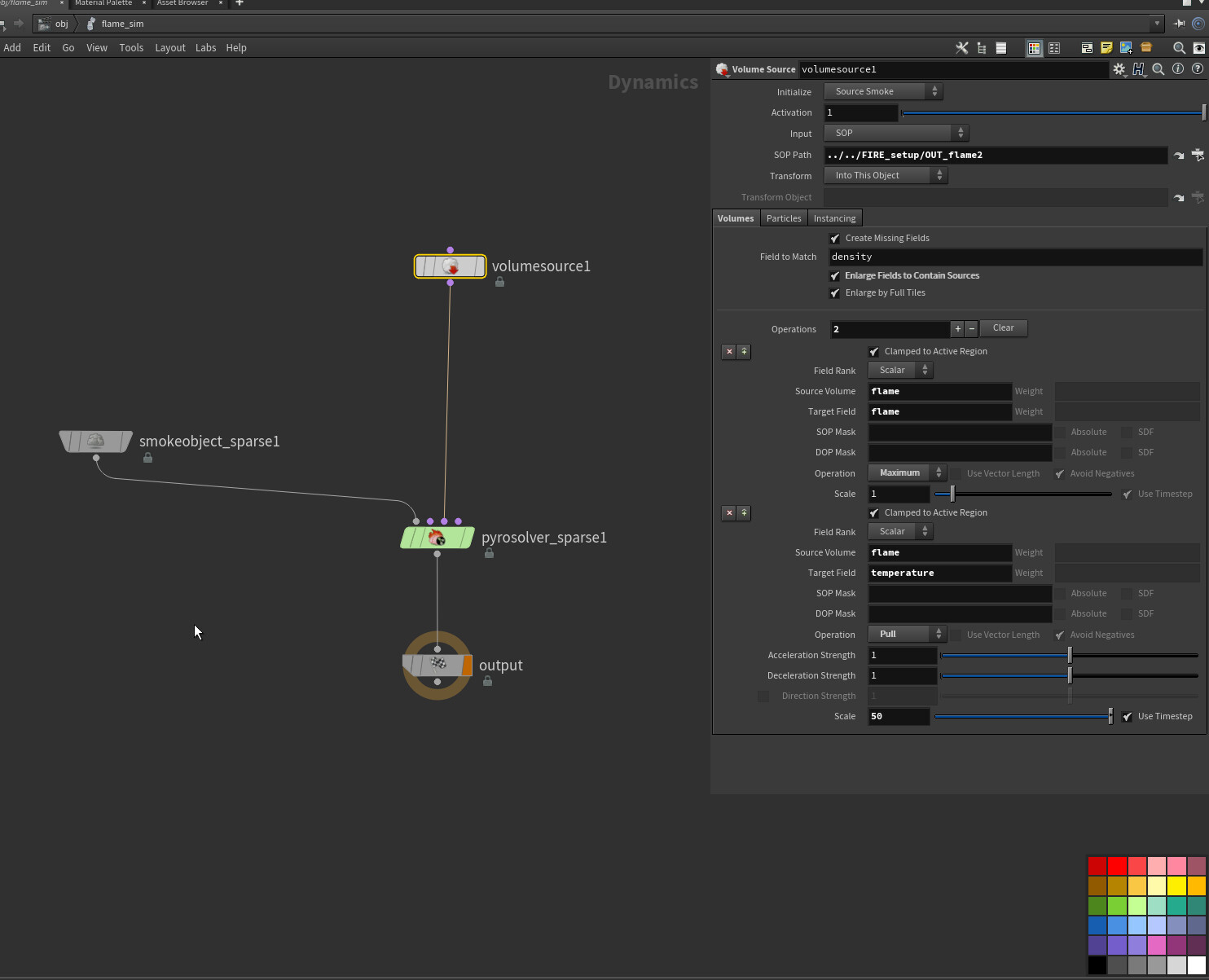Image resolution: width=1209 pixels, height=980 pixels.
Task: Enable Absolute beside first SOP Mask
Action: [1061, 433]
